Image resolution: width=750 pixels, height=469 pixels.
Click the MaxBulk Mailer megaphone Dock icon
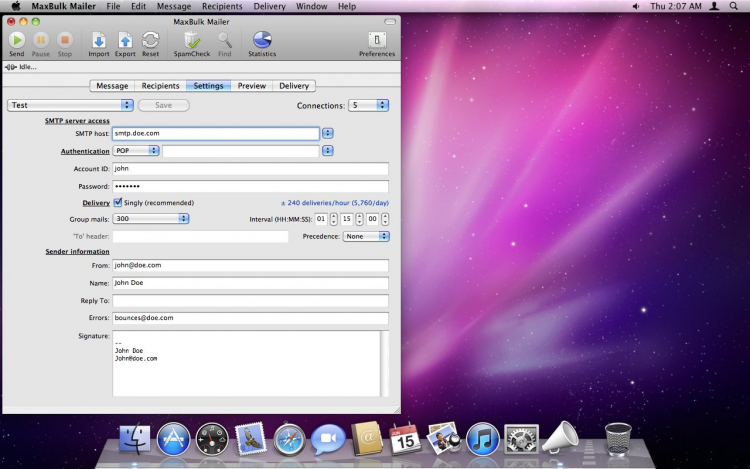coord(560,437)
